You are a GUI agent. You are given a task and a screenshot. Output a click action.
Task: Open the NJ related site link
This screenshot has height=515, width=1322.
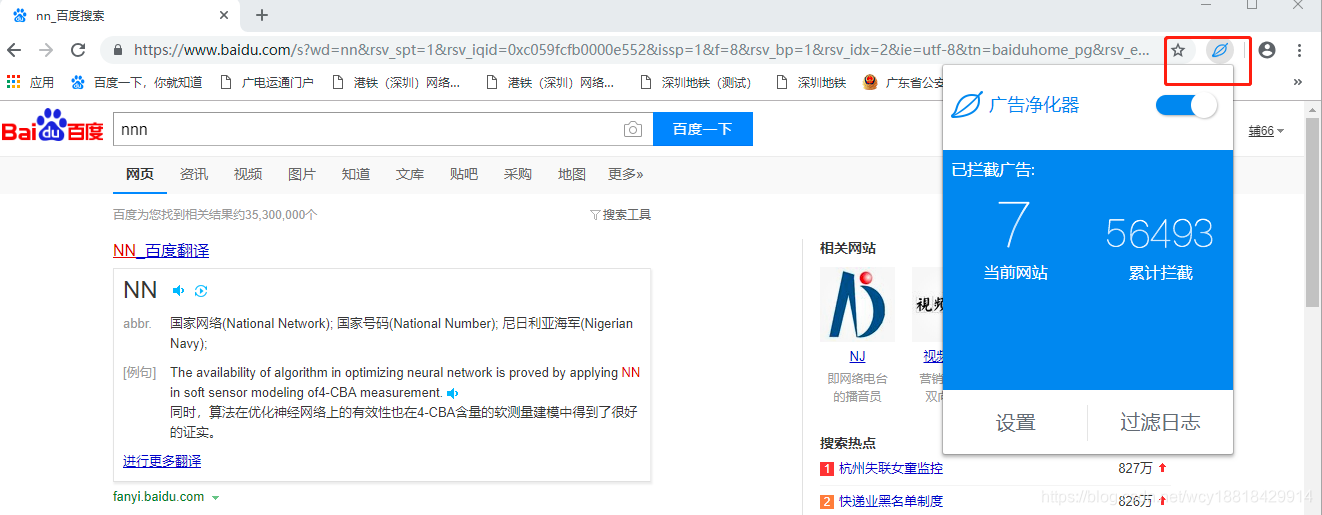point(857,356)
